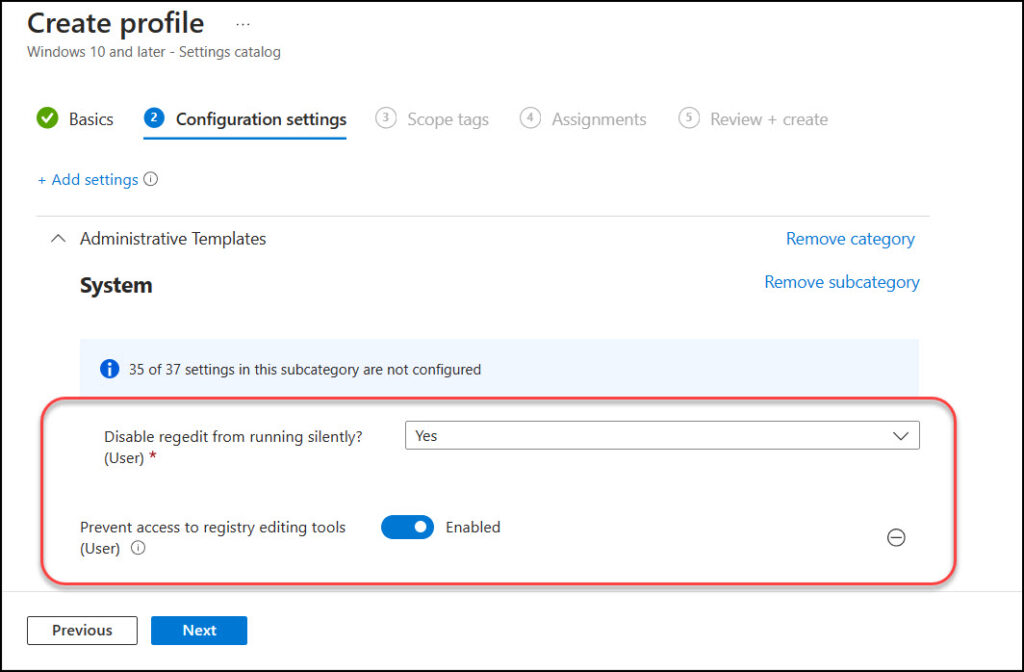
Task: Click the '35 of 37 settings' notice text
Action: click(x=305, y=370)
